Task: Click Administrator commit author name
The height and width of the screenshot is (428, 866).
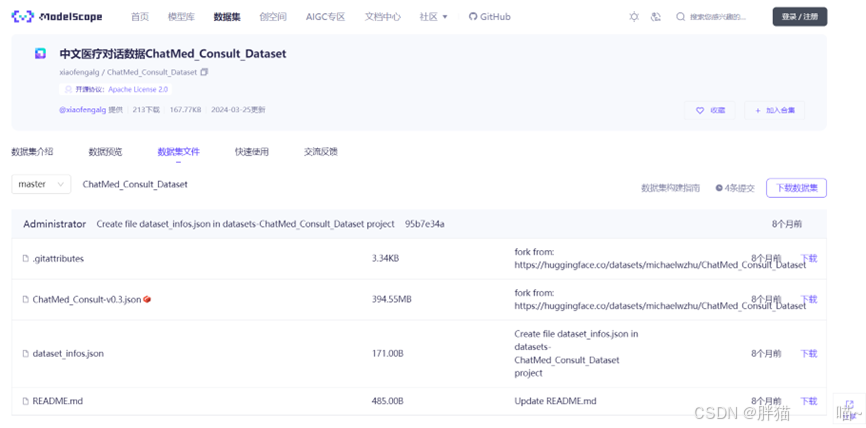Action: [x=55, y=224]
